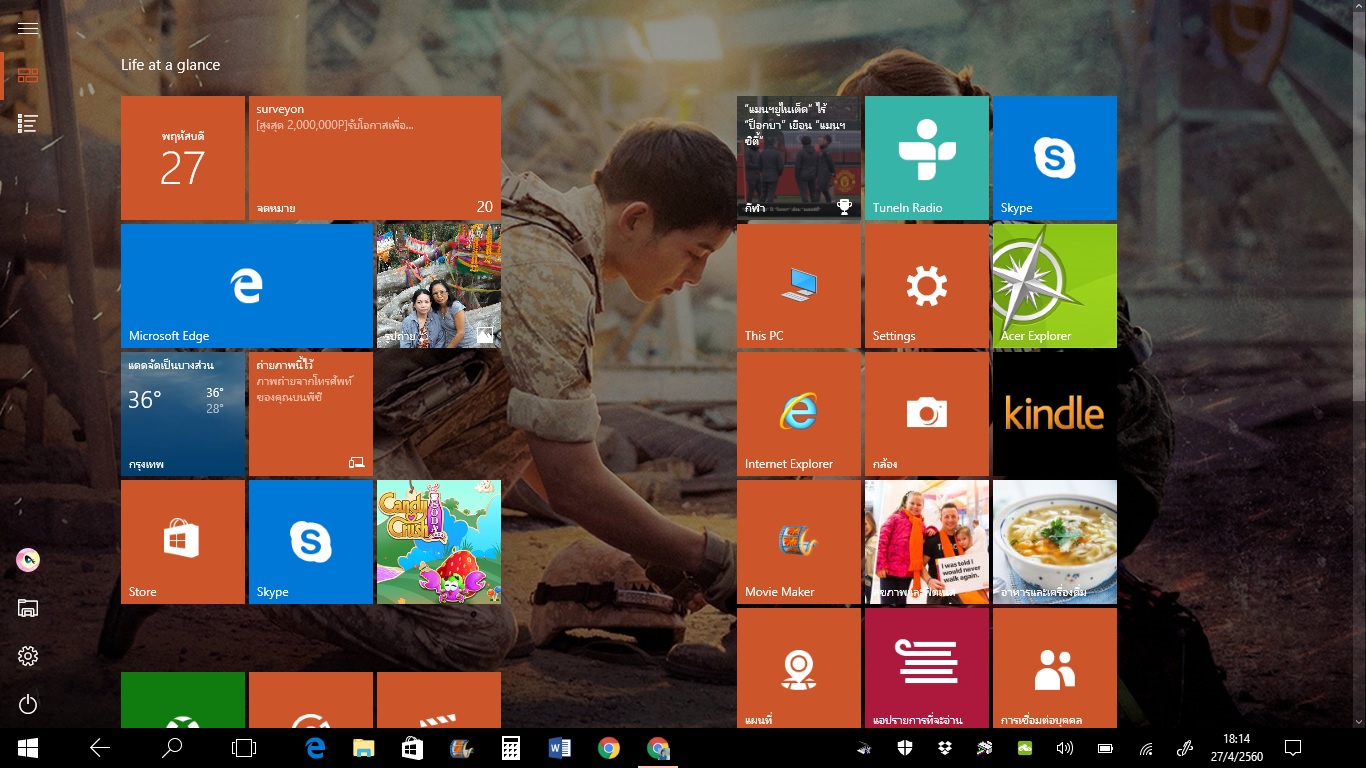Open the Power options button
1366x768 pixels.
pos(28,704)
